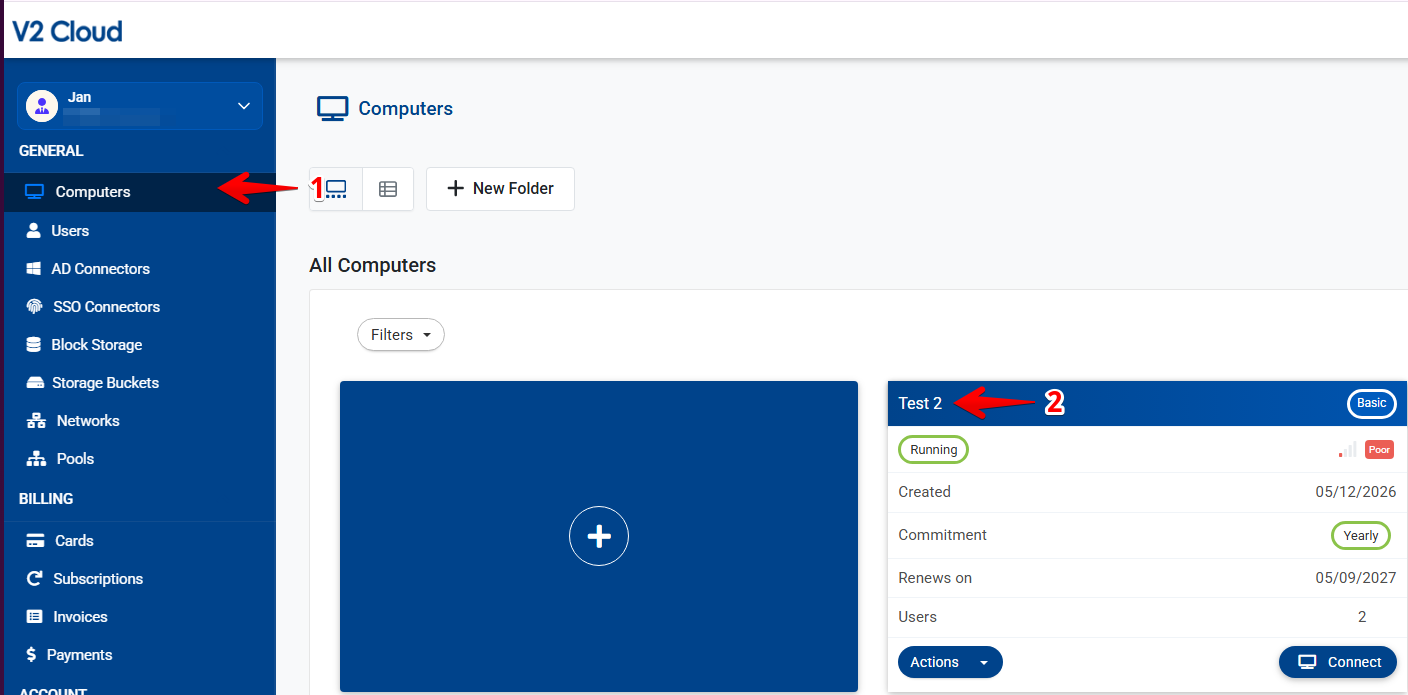
Task: Select Computers in the sidebar
Action: point(140,192)
